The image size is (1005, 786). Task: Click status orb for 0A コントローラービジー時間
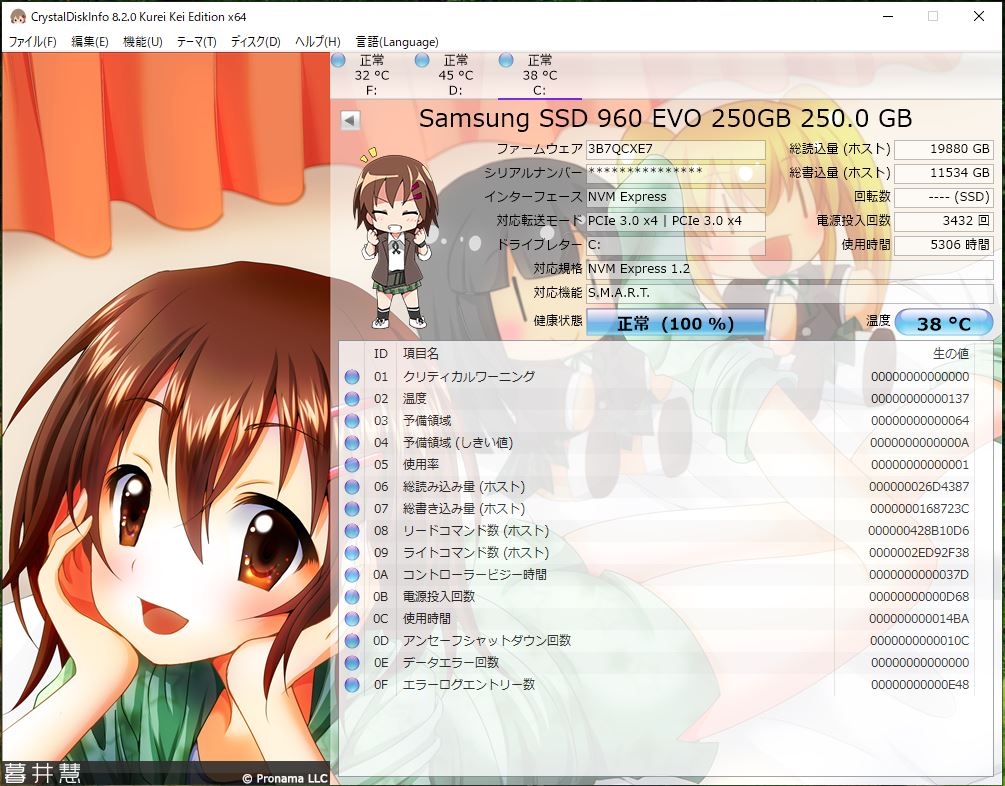tap(352, 574)
